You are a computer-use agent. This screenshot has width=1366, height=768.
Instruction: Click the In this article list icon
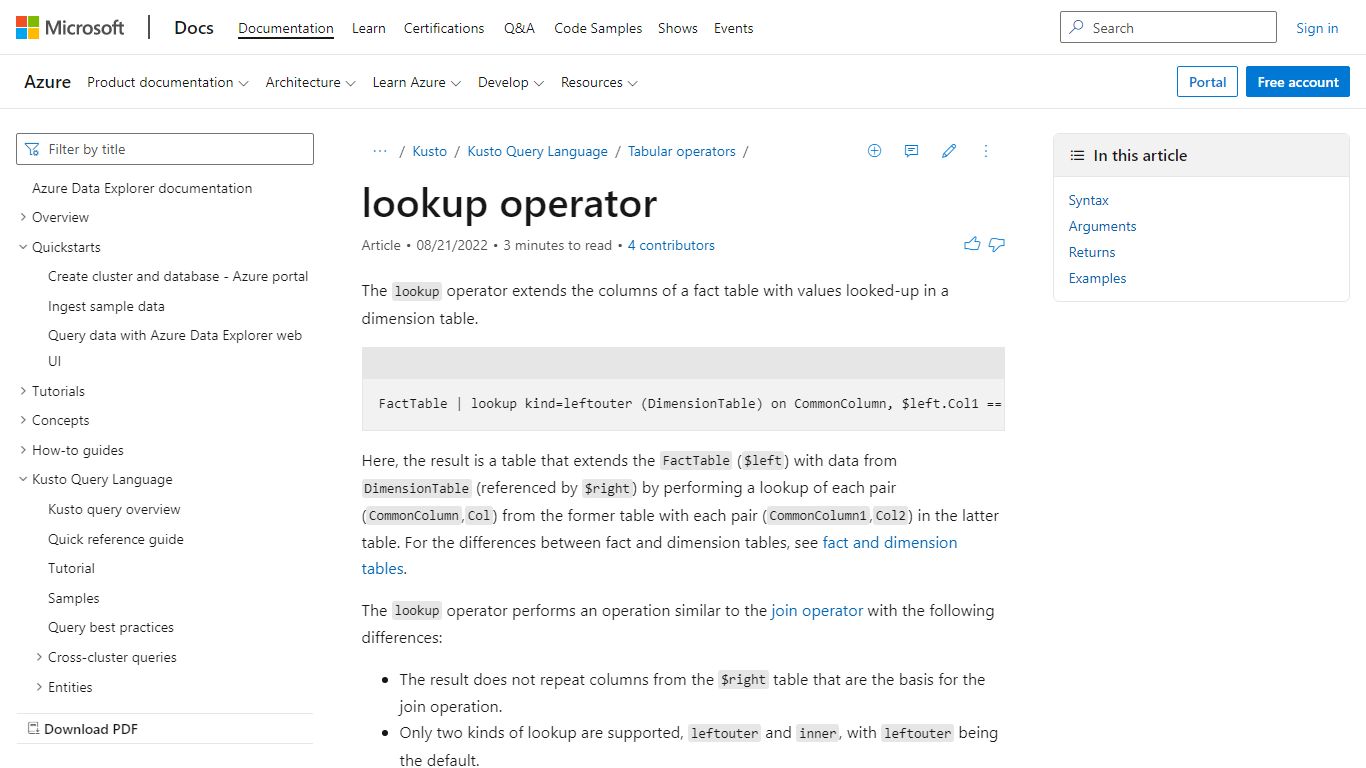pos(1077,155)
